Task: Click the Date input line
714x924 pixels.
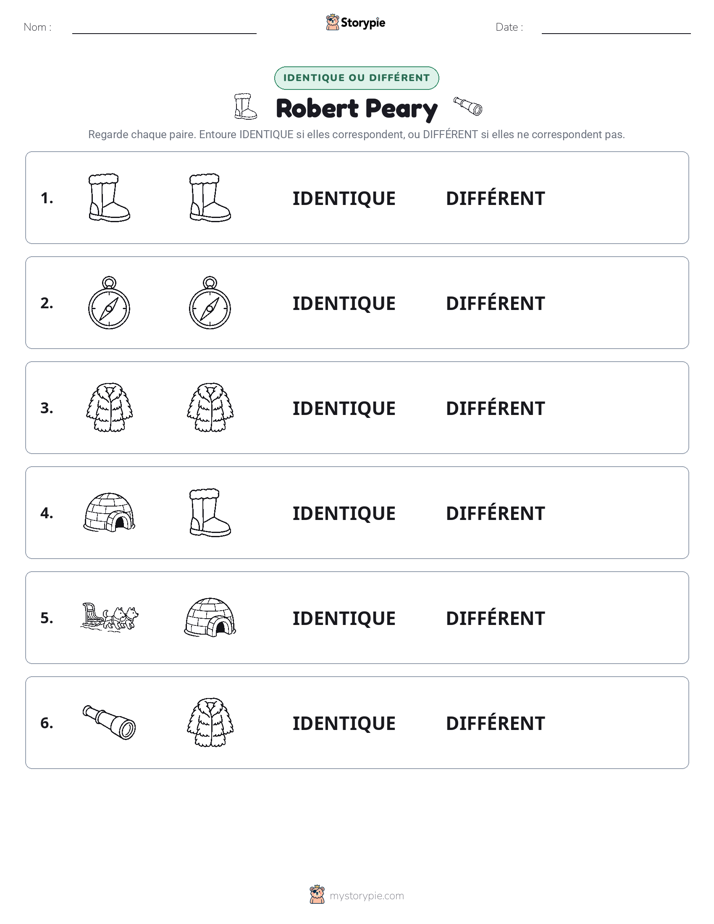Action: (616, 28)
